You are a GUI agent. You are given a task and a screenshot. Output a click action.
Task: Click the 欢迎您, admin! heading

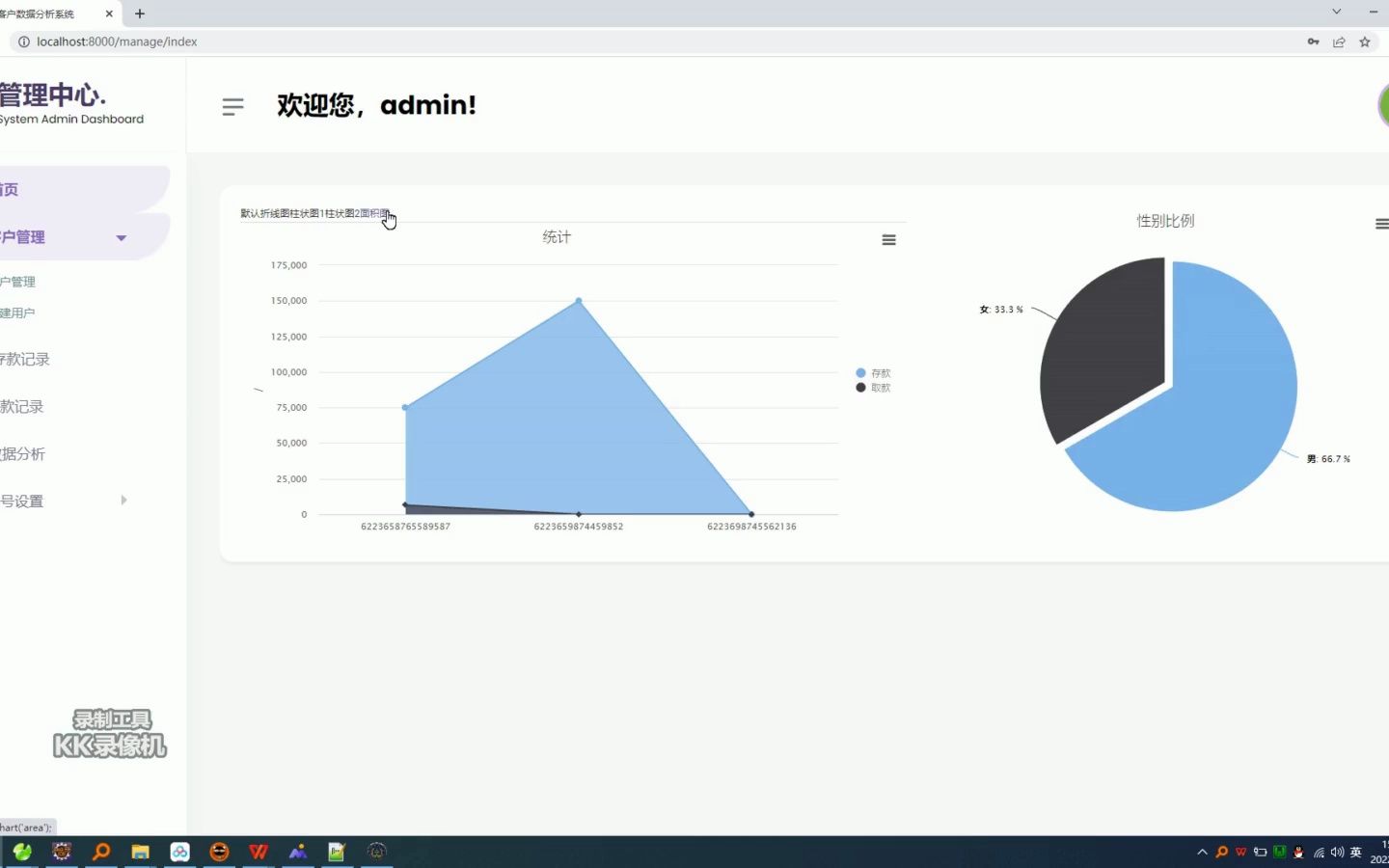tap(377, 105)
